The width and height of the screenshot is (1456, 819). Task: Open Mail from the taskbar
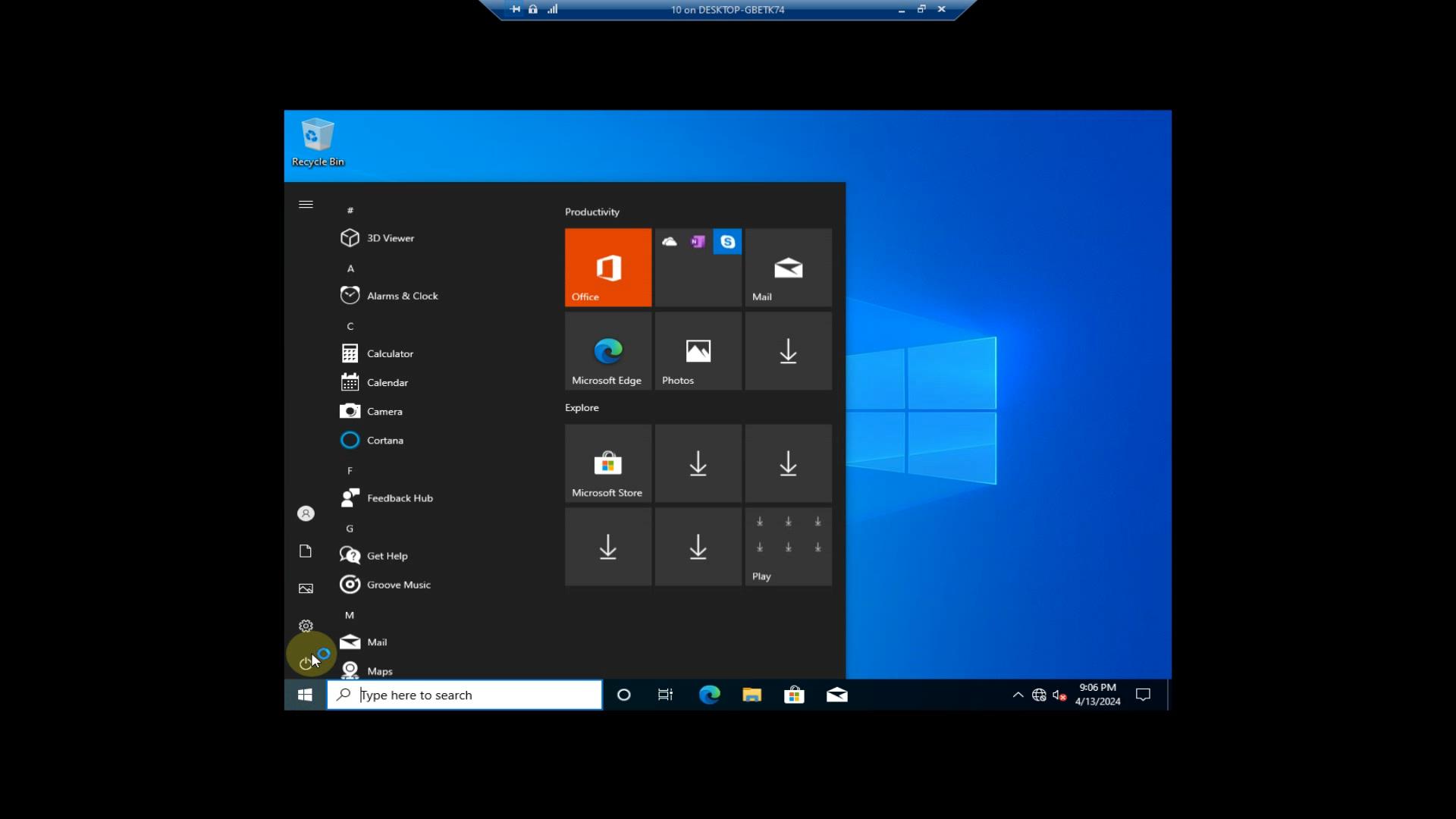pos(837,695)
